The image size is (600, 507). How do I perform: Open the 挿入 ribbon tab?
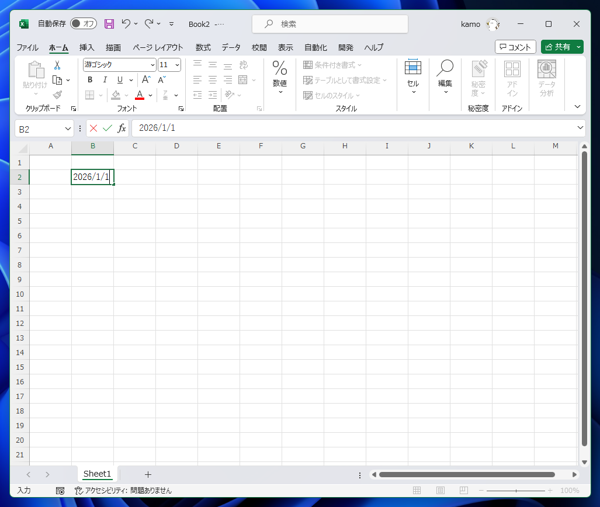coord(86,47)
